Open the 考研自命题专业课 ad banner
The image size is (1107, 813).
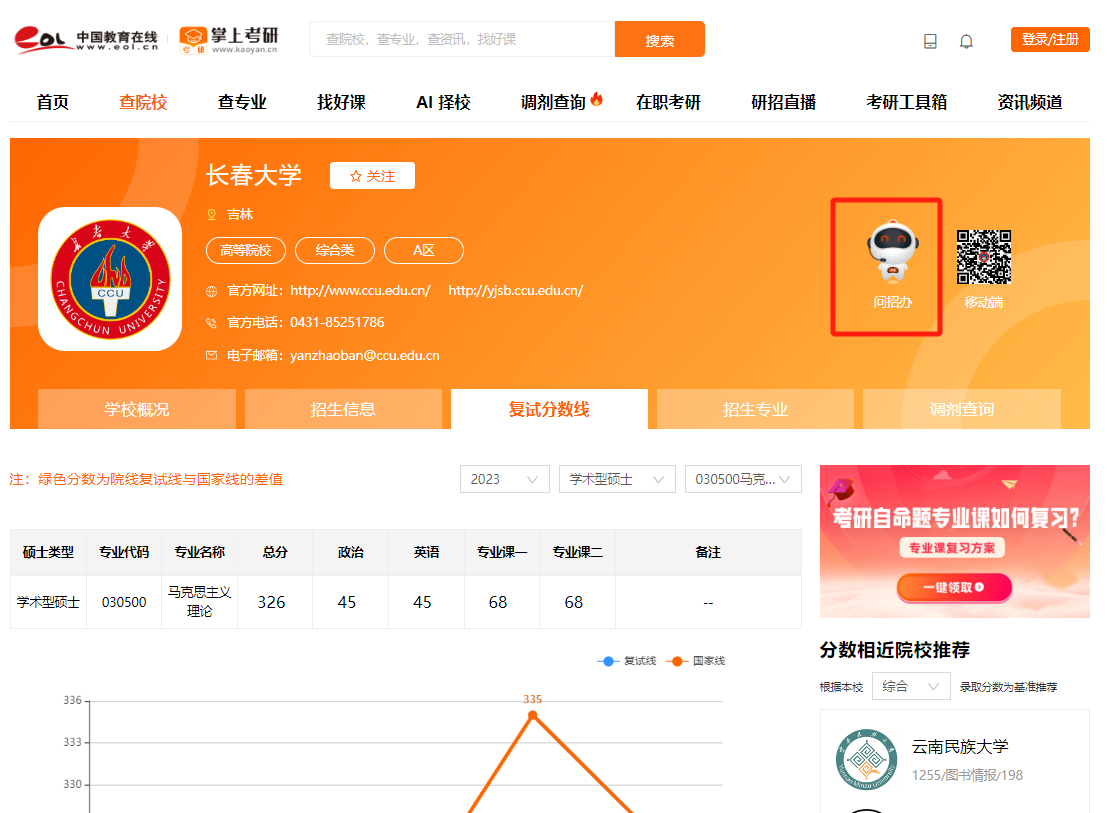tap(955, 541)
